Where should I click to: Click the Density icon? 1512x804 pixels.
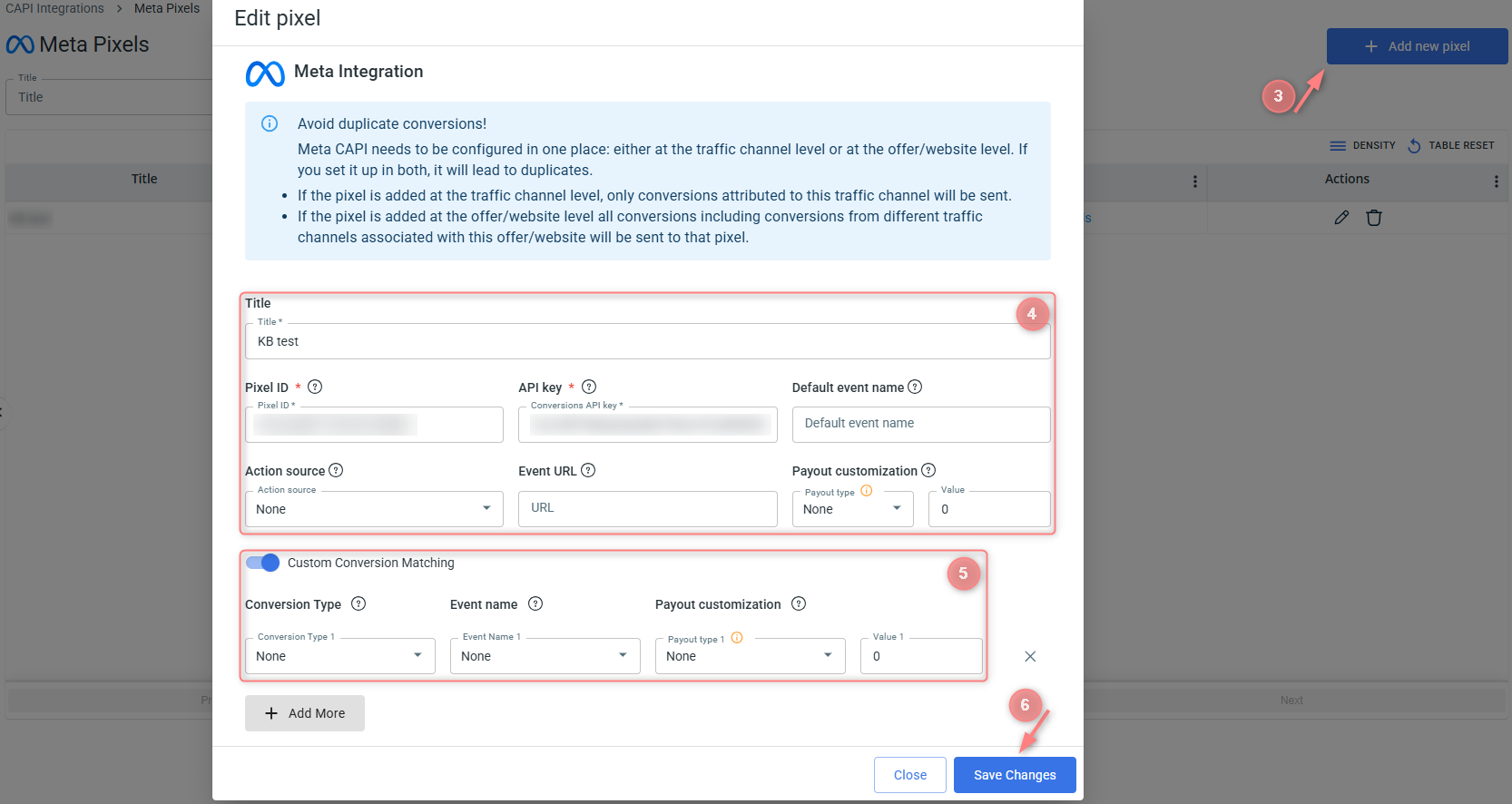pos(1338,145)
